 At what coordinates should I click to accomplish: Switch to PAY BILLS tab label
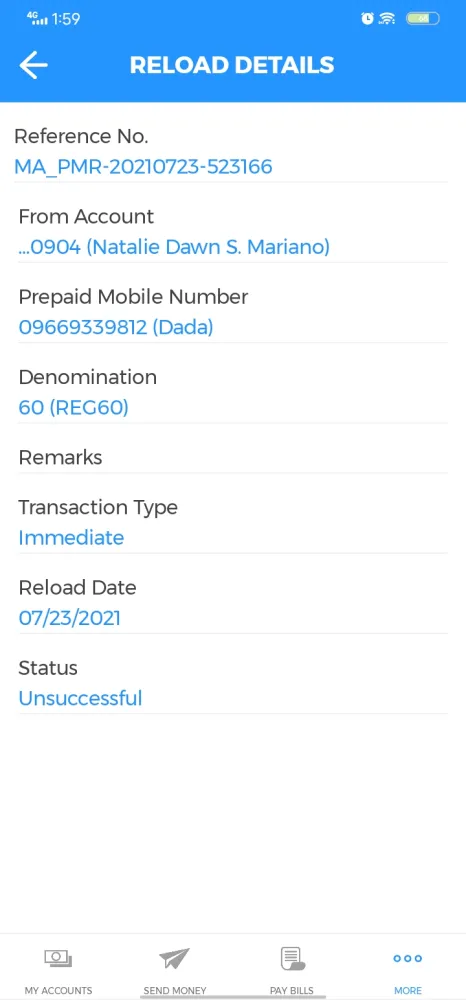coord(292,990)
